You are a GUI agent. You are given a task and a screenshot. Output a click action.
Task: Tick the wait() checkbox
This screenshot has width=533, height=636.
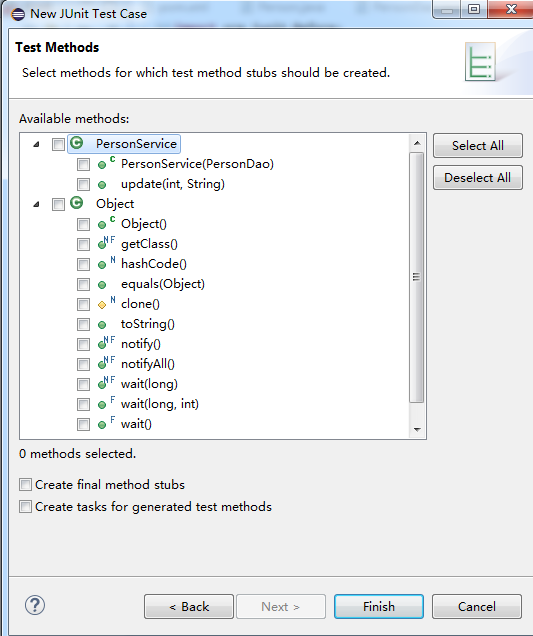[x=84, y=424]
